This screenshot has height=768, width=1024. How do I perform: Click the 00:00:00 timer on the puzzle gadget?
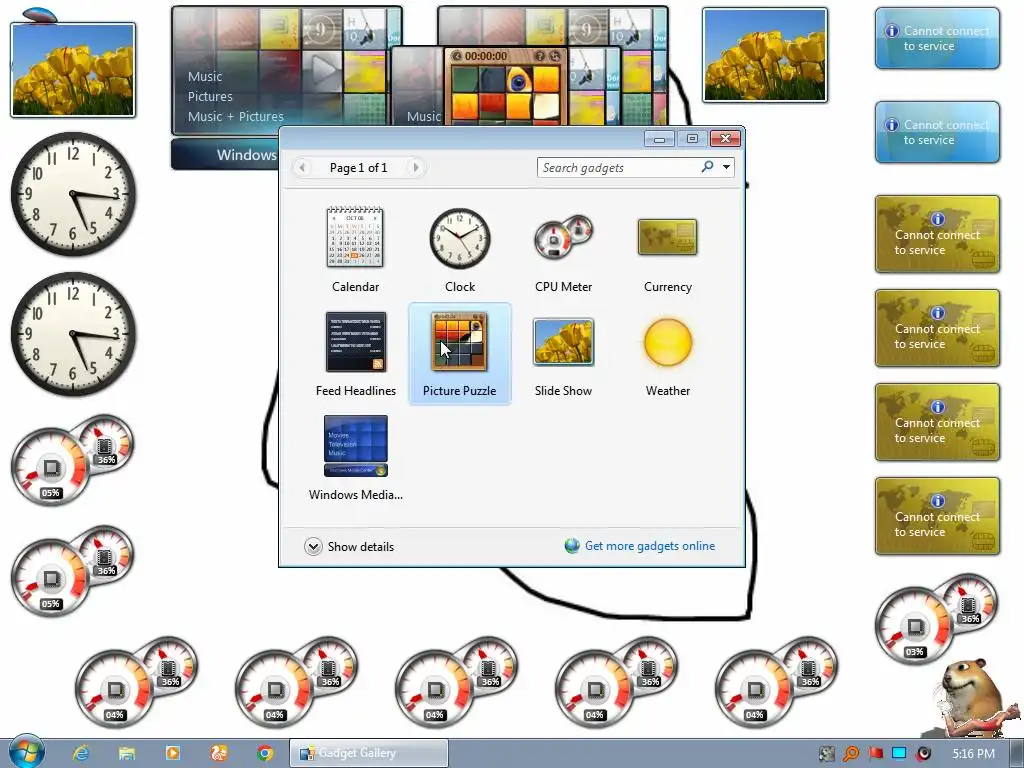click(486, 56)
